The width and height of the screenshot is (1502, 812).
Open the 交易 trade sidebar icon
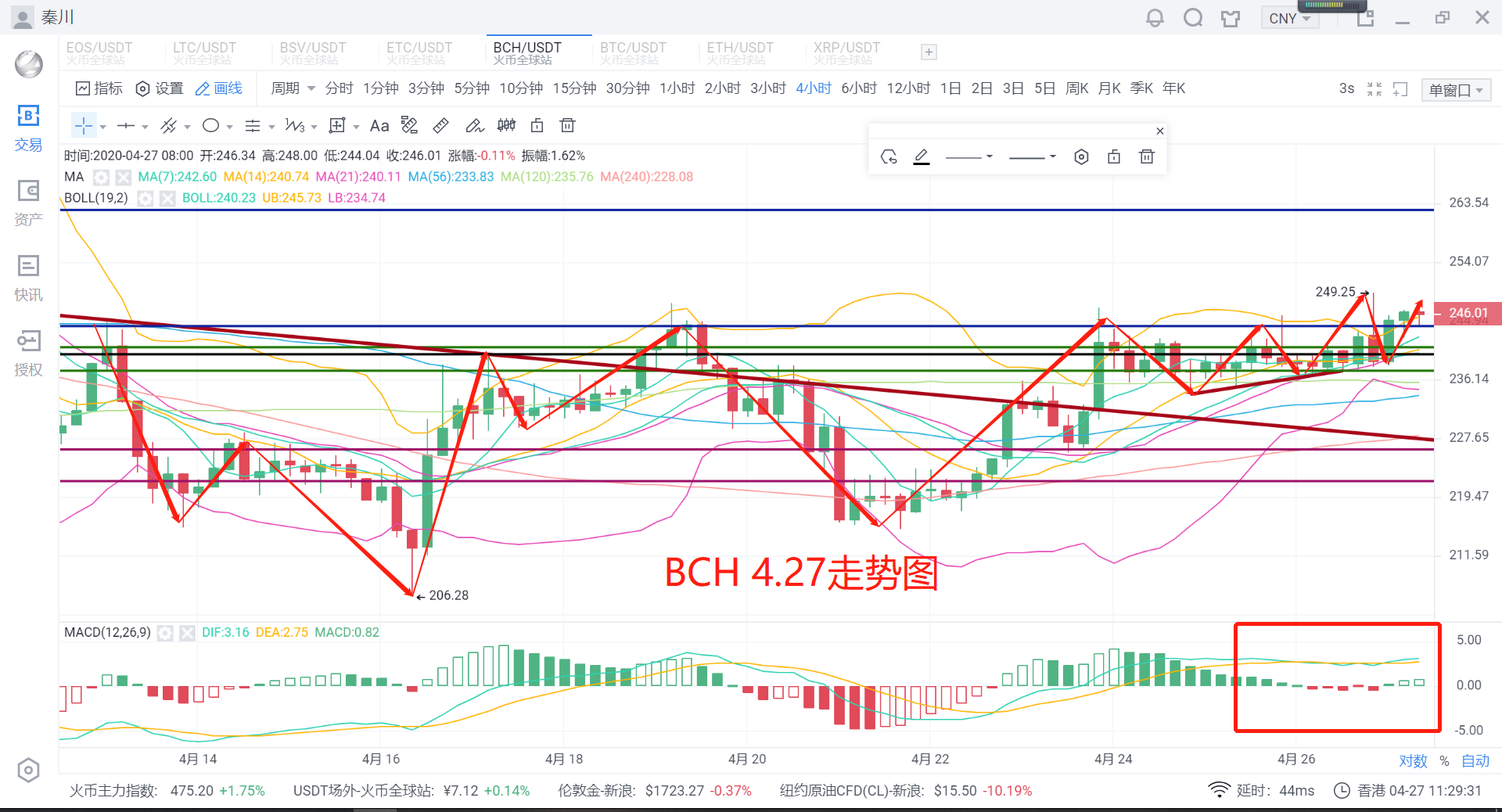[x=28, y=128]
